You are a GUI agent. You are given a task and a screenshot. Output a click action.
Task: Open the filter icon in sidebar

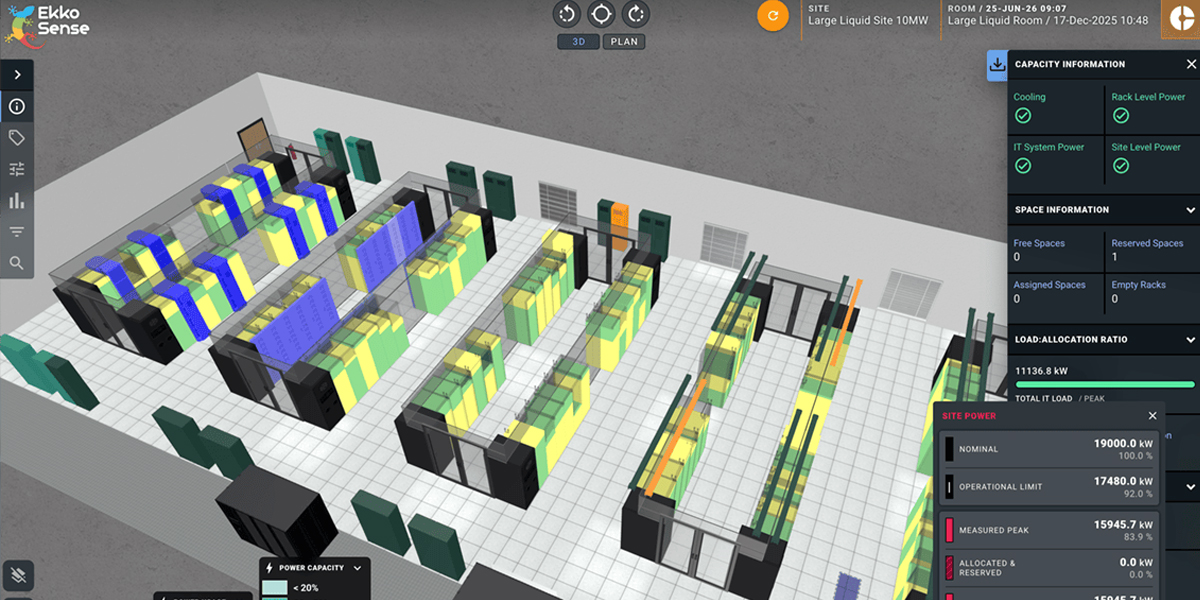[x=17, y=232]
